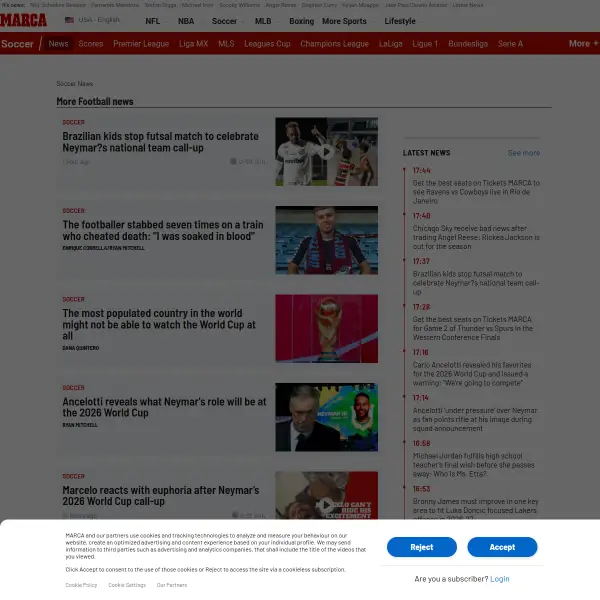Open the Ancelotti and Neymar thumbnail
The height and width of the screenshot is (600, 600).
point(326,417)
